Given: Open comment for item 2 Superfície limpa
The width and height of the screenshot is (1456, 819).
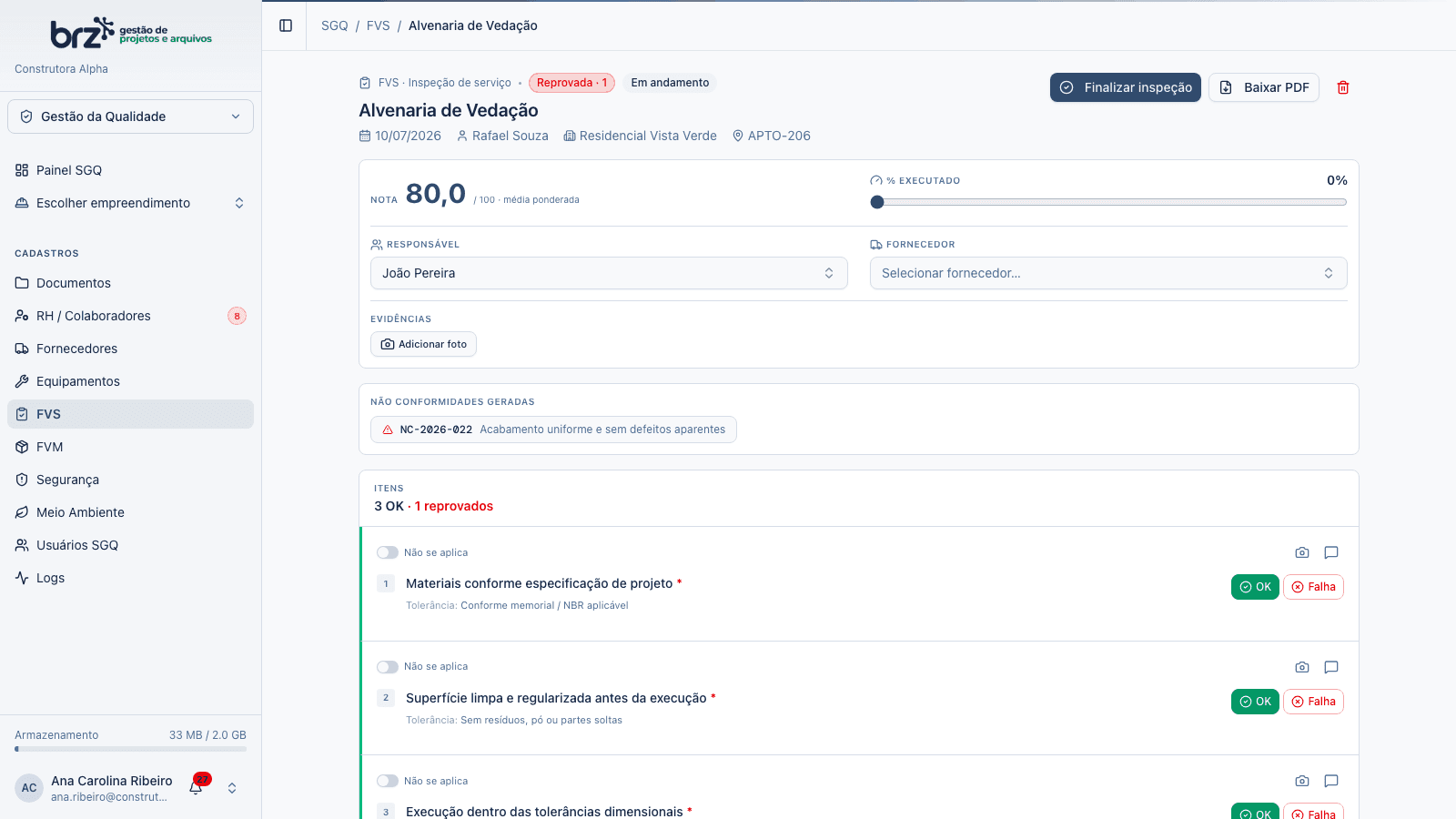Looking at the screenshot, I should 1331,667.
